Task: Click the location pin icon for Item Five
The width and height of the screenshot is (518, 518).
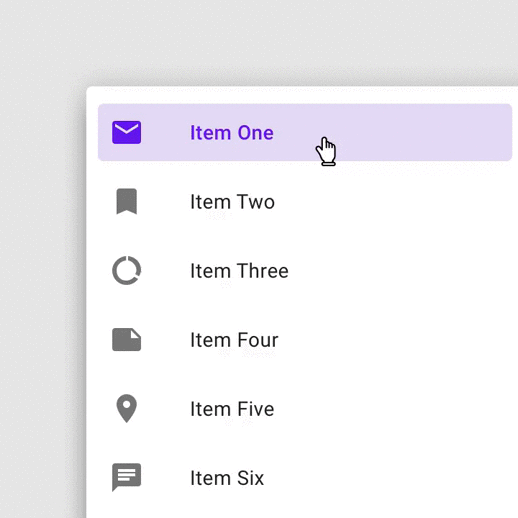Action: click(x=127, y=408)
